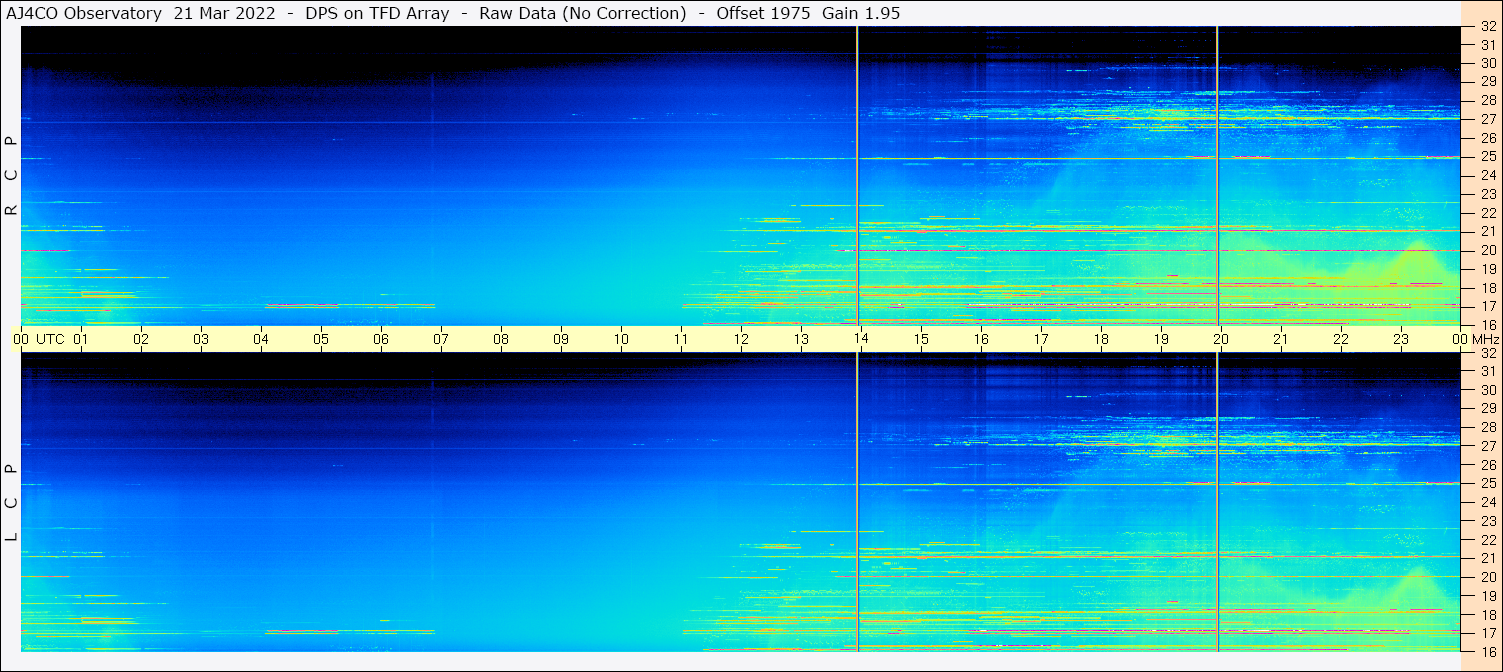Image resolution: width=1503 pixels, height=672 pixels.
Task: Click hour label "12" on time axis
Action: [741, 339]
